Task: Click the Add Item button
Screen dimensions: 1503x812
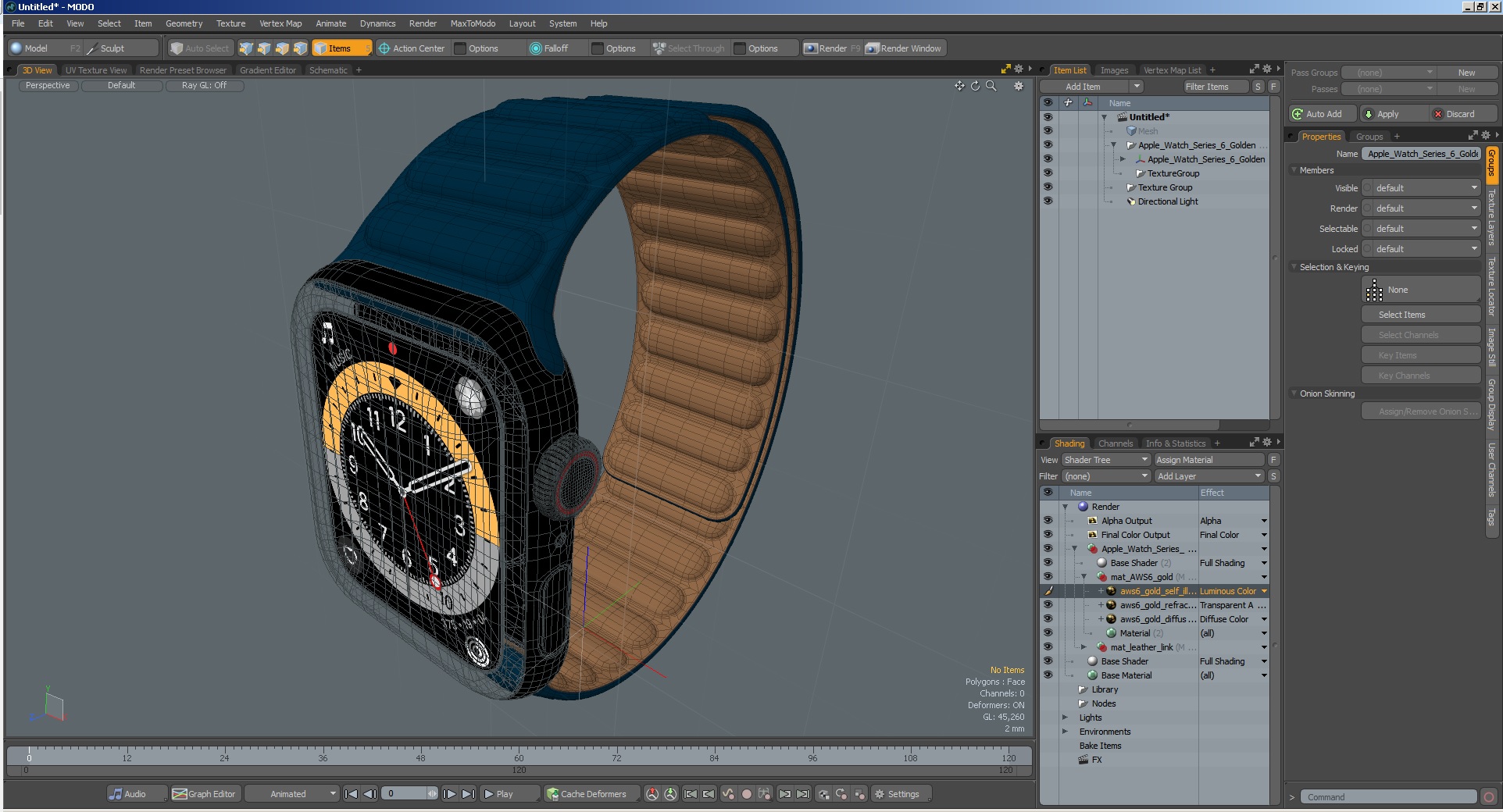Action: pos(1084,87)
